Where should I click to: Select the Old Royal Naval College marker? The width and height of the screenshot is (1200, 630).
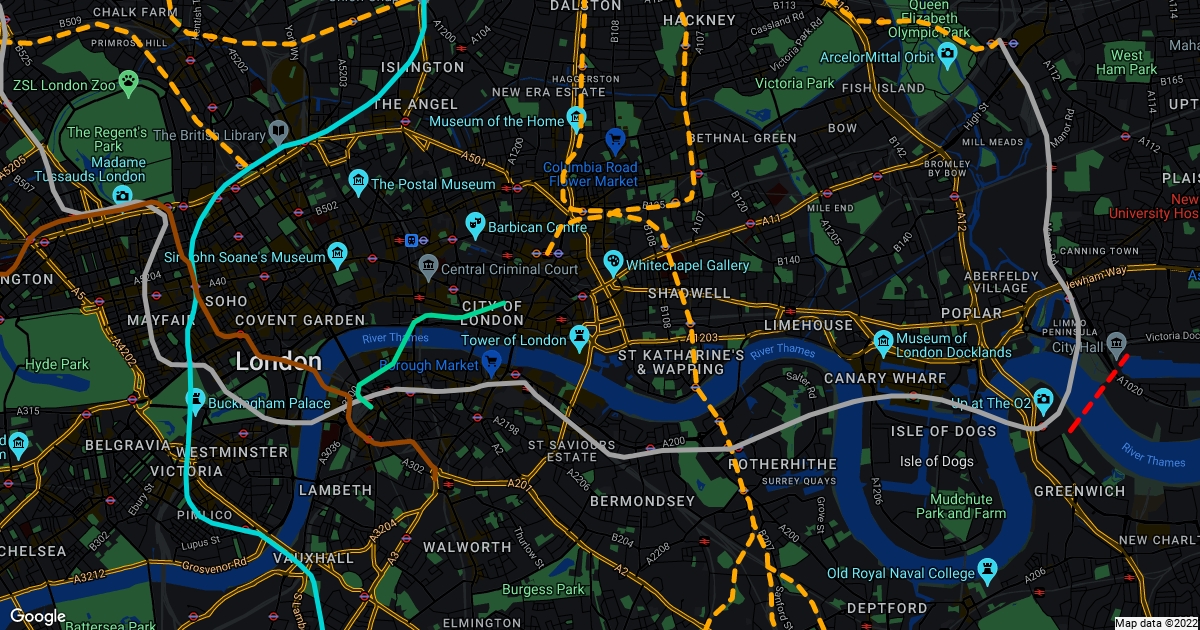click(988, 570)
